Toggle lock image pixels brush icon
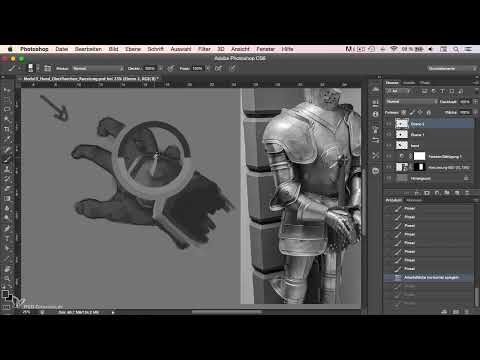This screenshot has height=360, width=480. [x=412, y=113]
